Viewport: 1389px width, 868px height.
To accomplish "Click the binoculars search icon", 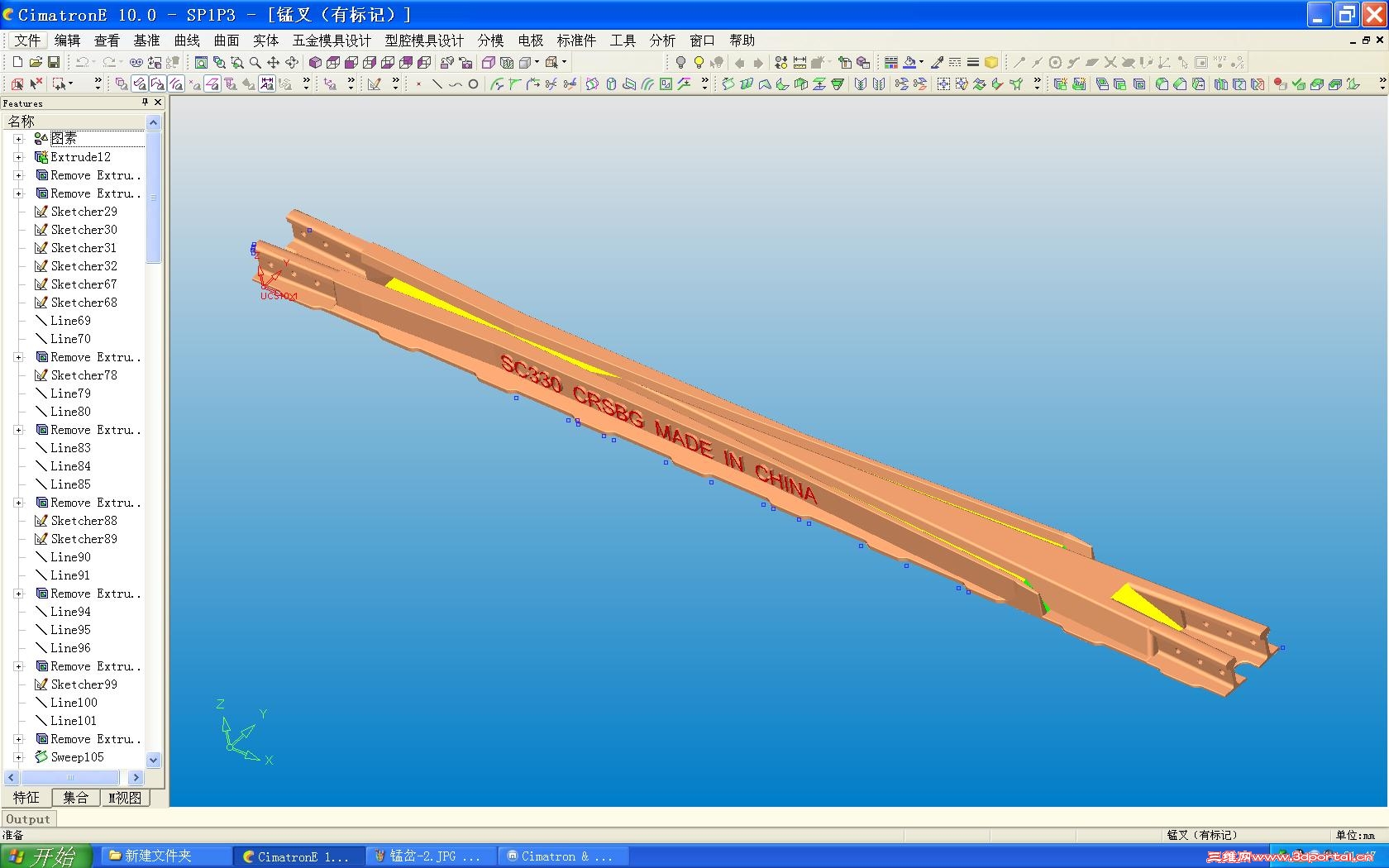I will [136, 62].
